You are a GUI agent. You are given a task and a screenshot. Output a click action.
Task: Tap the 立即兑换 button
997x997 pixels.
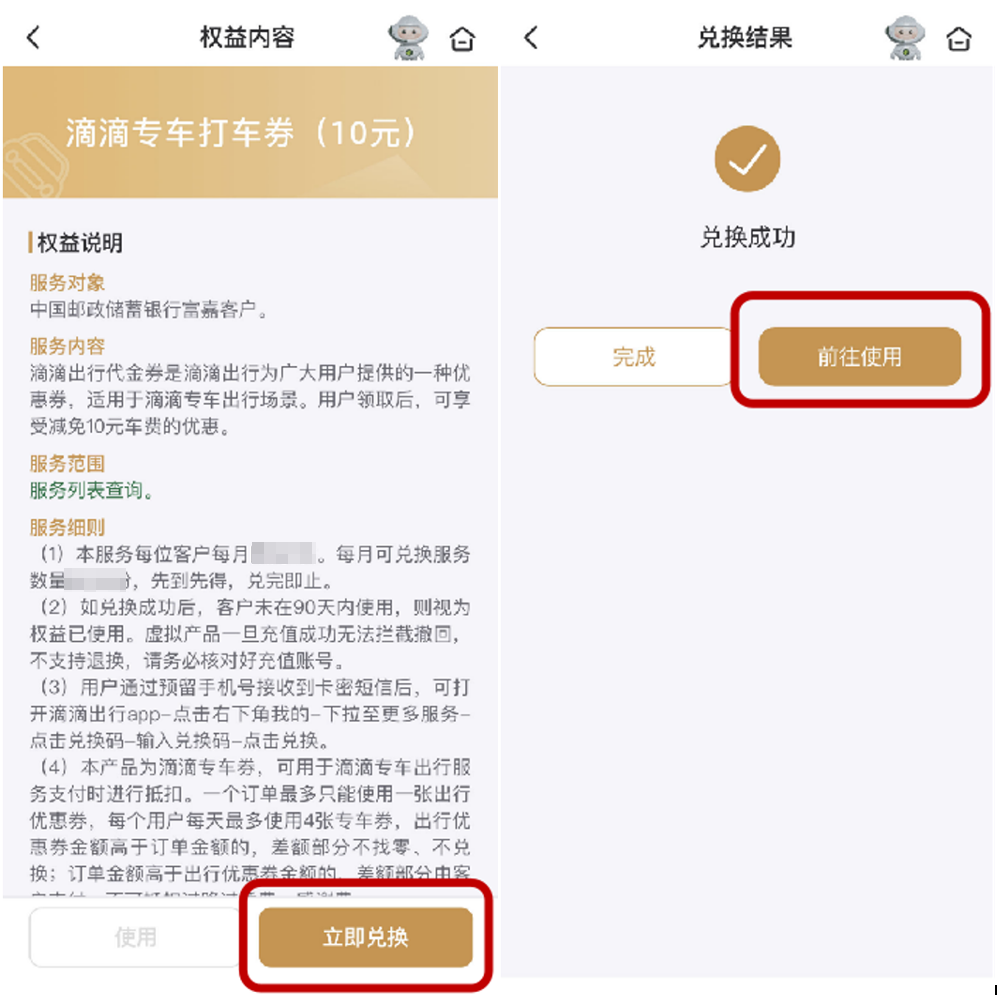(x=366, y=937)
